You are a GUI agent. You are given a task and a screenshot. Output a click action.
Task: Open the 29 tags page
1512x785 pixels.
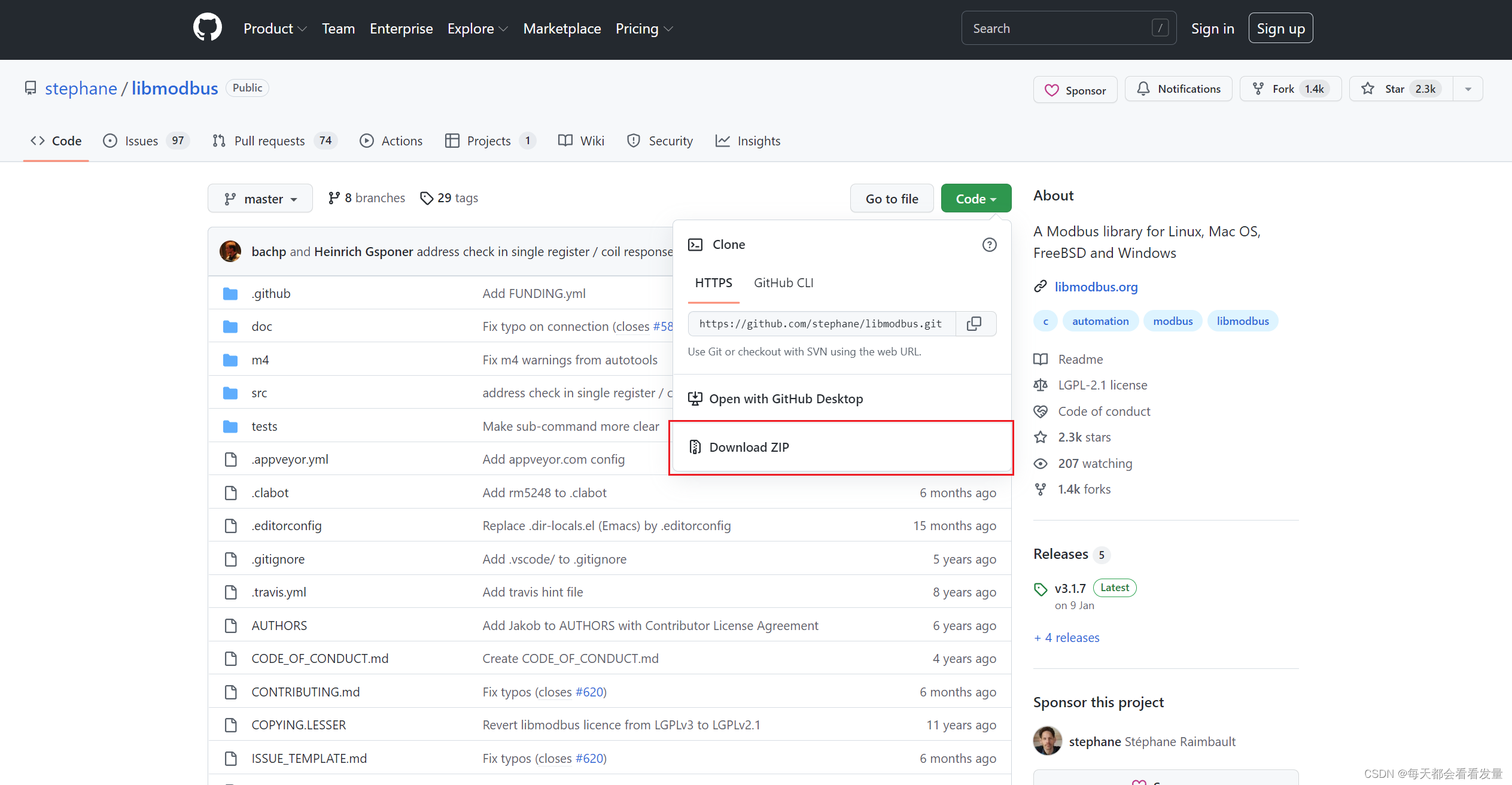coord(449,198)
